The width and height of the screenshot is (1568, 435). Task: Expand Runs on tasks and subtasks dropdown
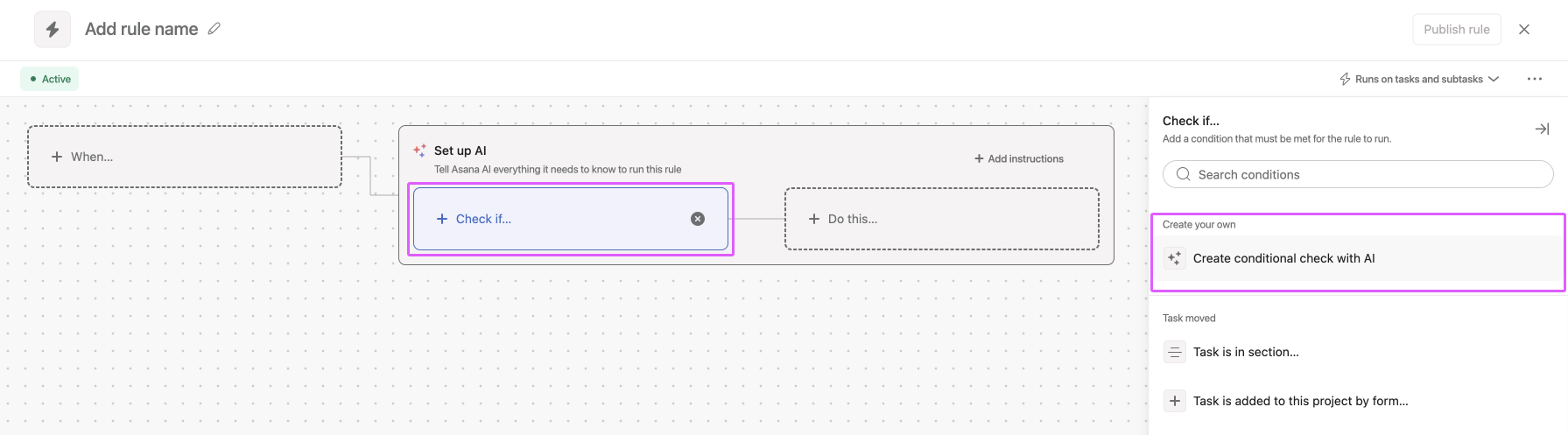(1419, 79)
